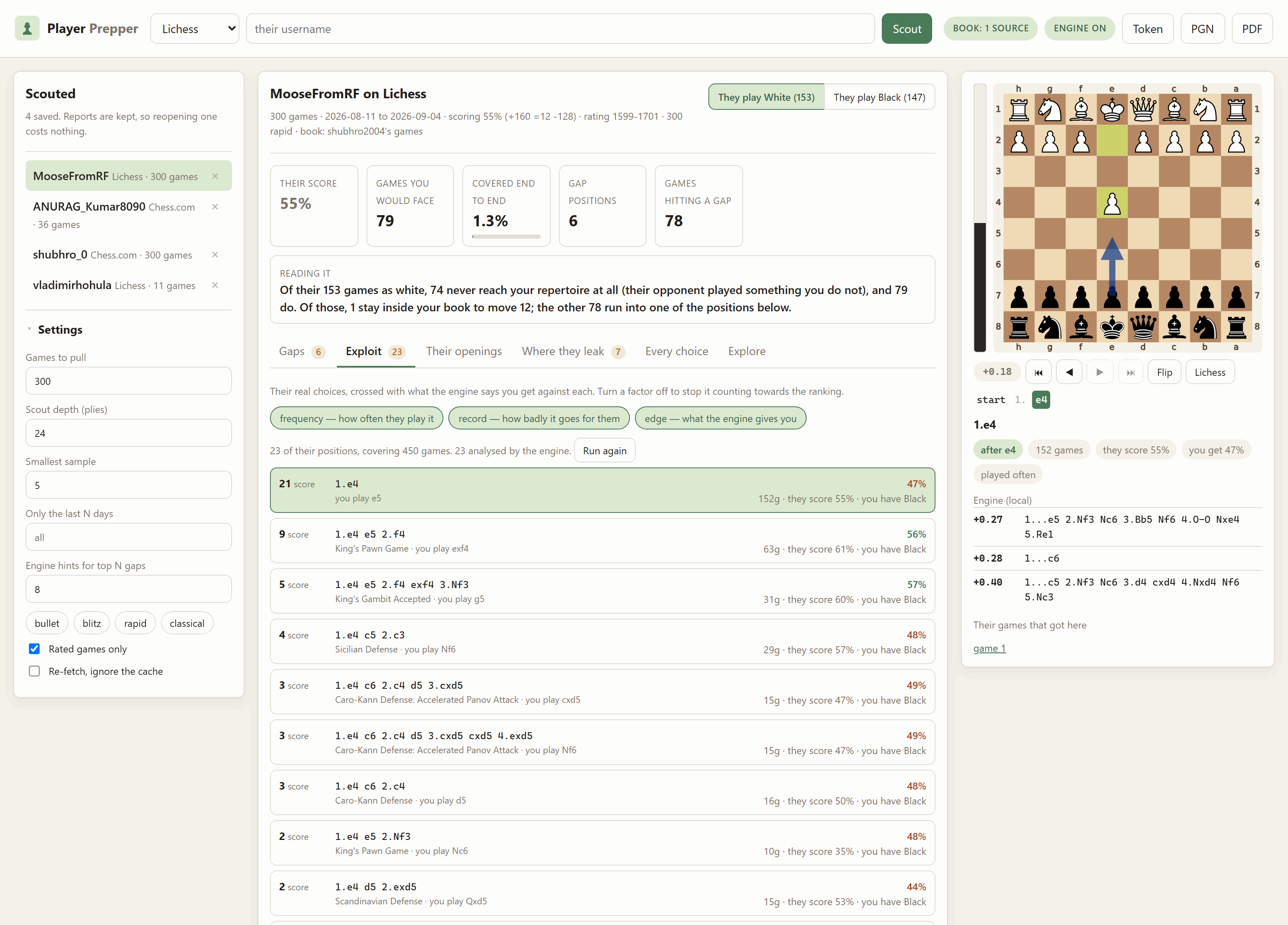The width and height of the screenshot is (1288, 925).
Task: Select the black pawn on a7
Action: point(1236,296)
